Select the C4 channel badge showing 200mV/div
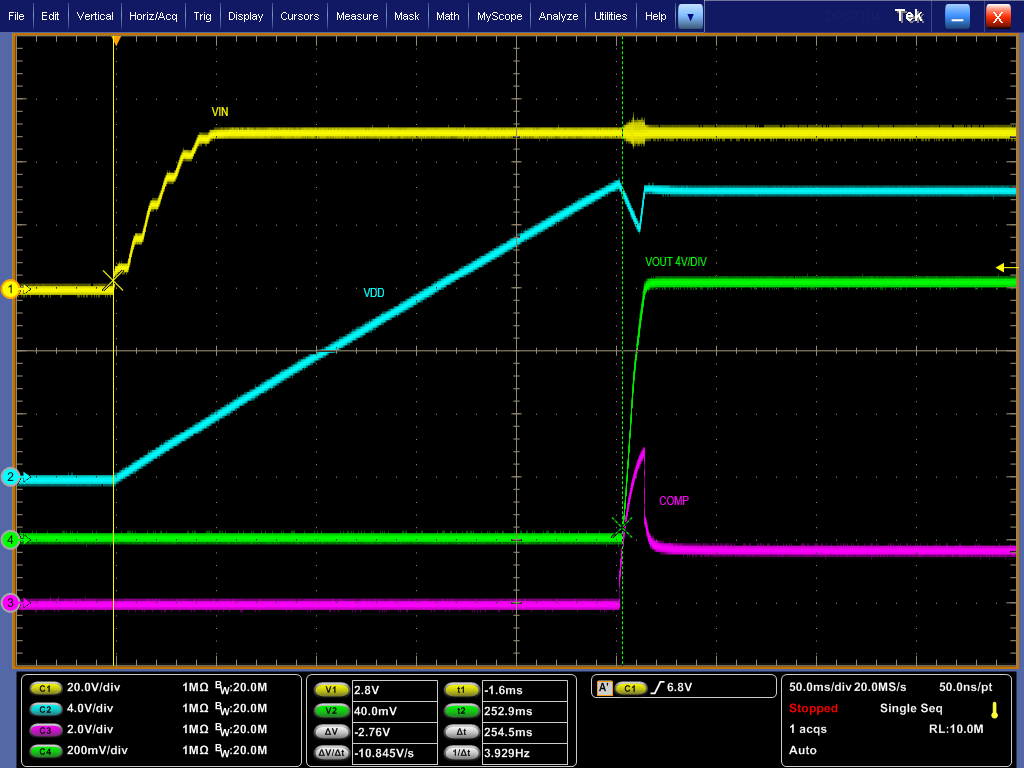 pos(46,751)
